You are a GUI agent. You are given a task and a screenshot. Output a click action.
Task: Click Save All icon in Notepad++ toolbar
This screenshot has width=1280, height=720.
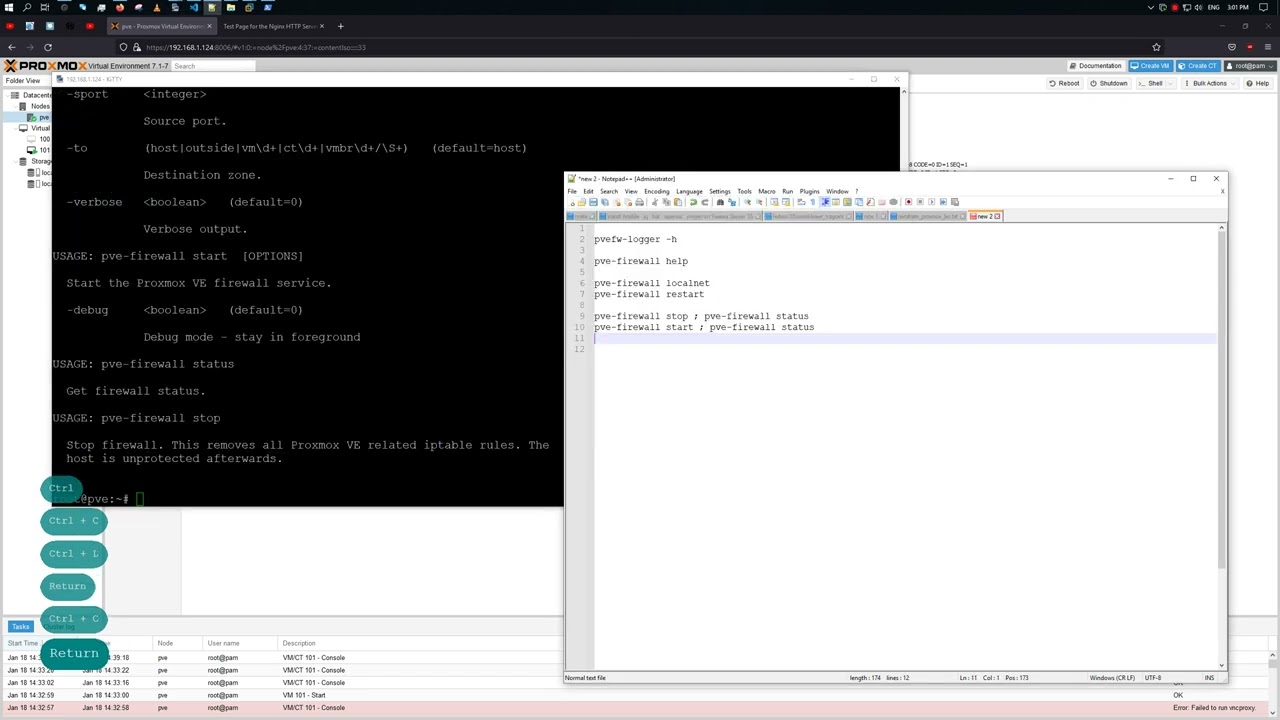click(604, 202)
